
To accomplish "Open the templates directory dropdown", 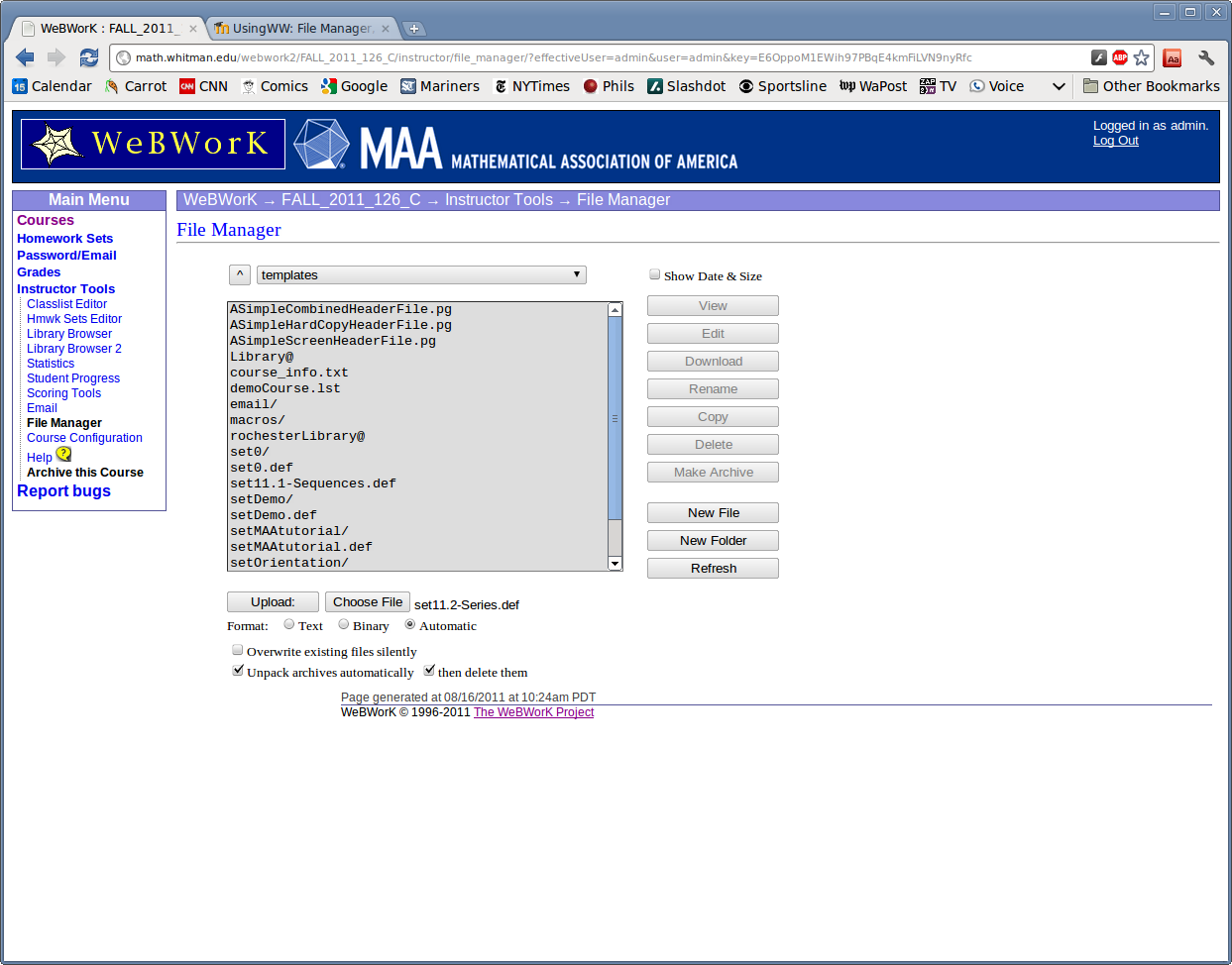I will (421, 274).
